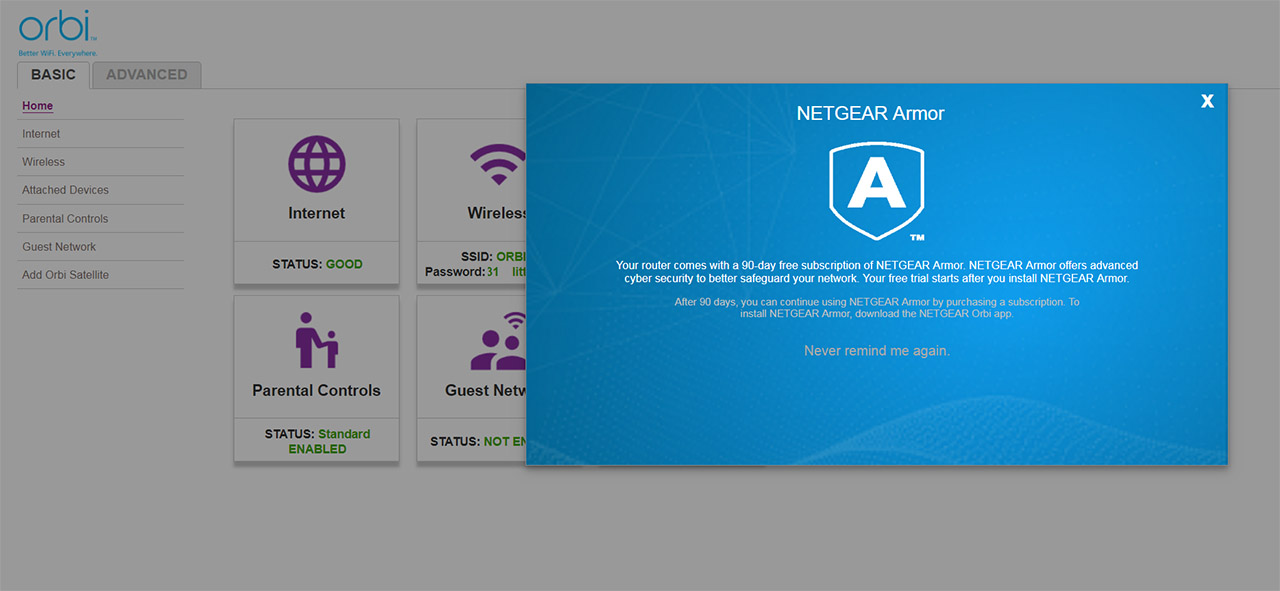1280x591 pixels.
Task: Click the 'NETGEAR Armor' dialog heading
Action: [870, 114]
